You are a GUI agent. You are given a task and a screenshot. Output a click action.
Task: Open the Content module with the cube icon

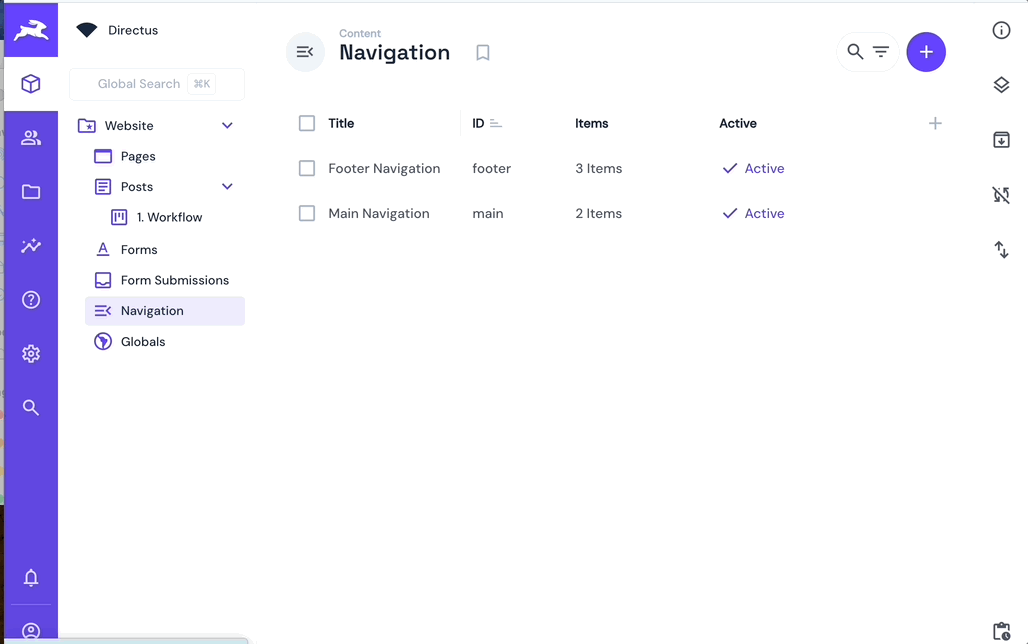point(30,84)
